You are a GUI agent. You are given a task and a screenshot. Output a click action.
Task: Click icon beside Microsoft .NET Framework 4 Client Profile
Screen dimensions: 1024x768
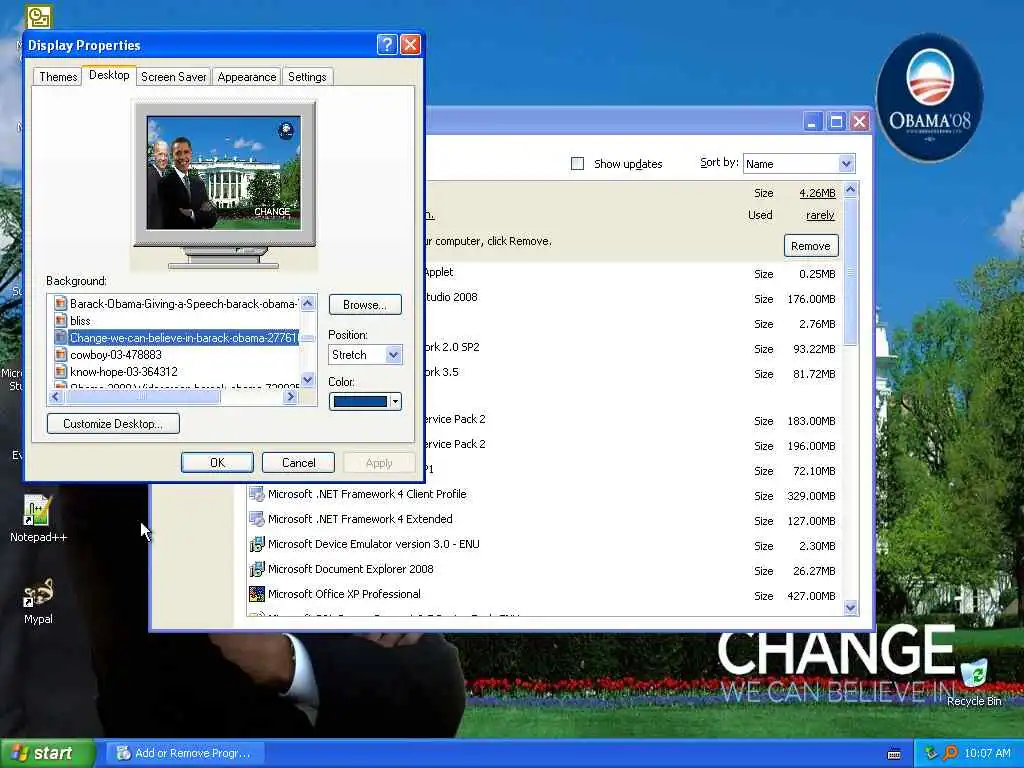coord(257,494)
